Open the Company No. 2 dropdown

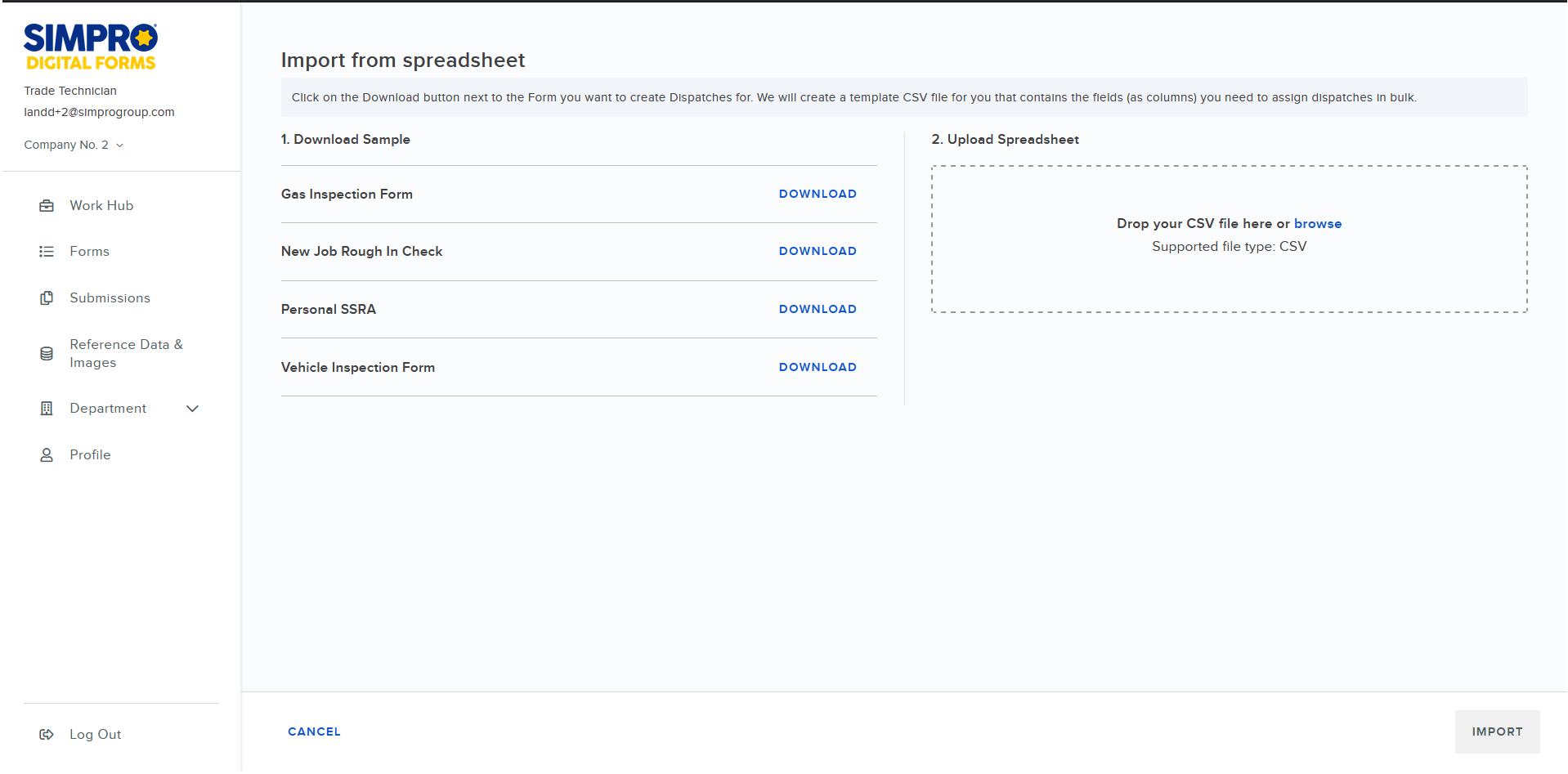click(74, 145)
